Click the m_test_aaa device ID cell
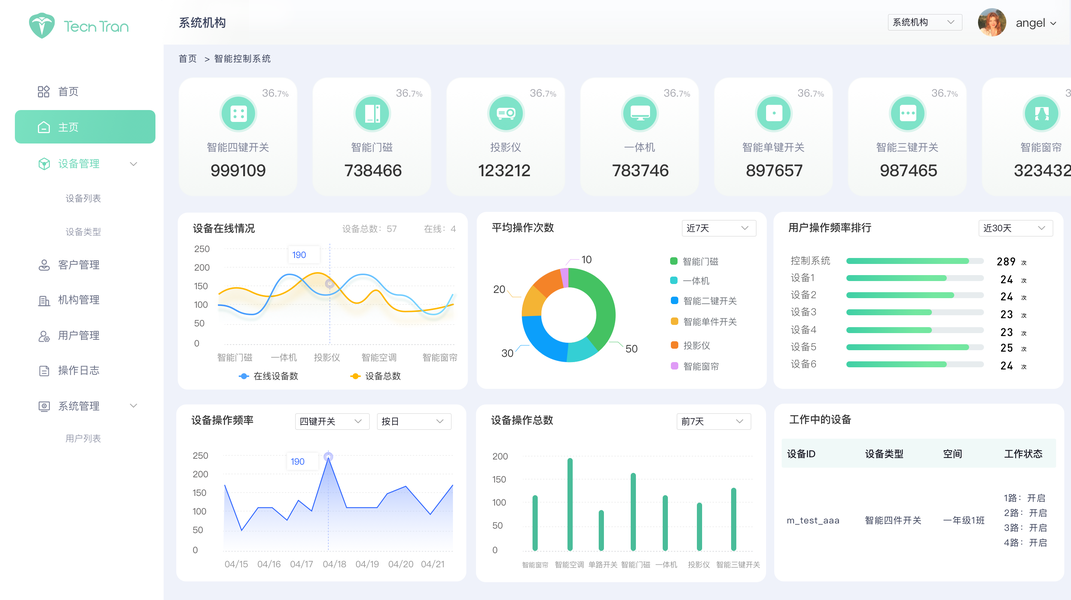The width and height of the screenshot is (1071, 600). click(x=813, y=521)
